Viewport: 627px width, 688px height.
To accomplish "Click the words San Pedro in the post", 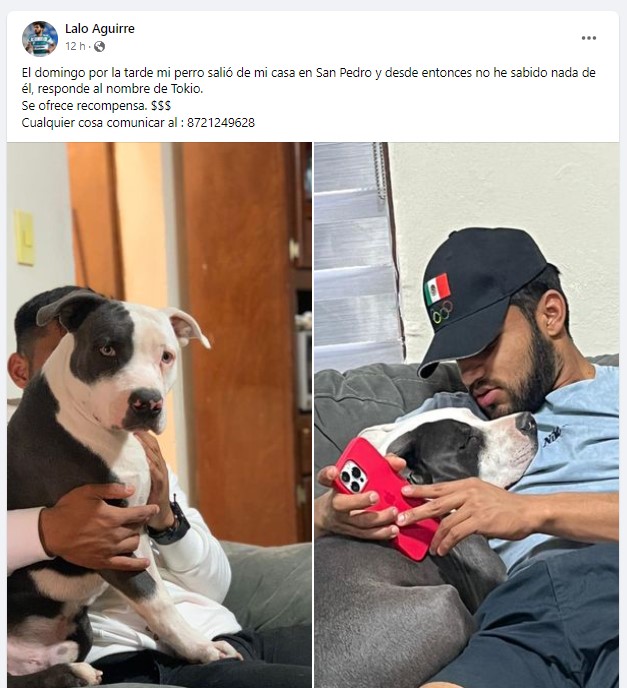I will [x=344, y=72].
